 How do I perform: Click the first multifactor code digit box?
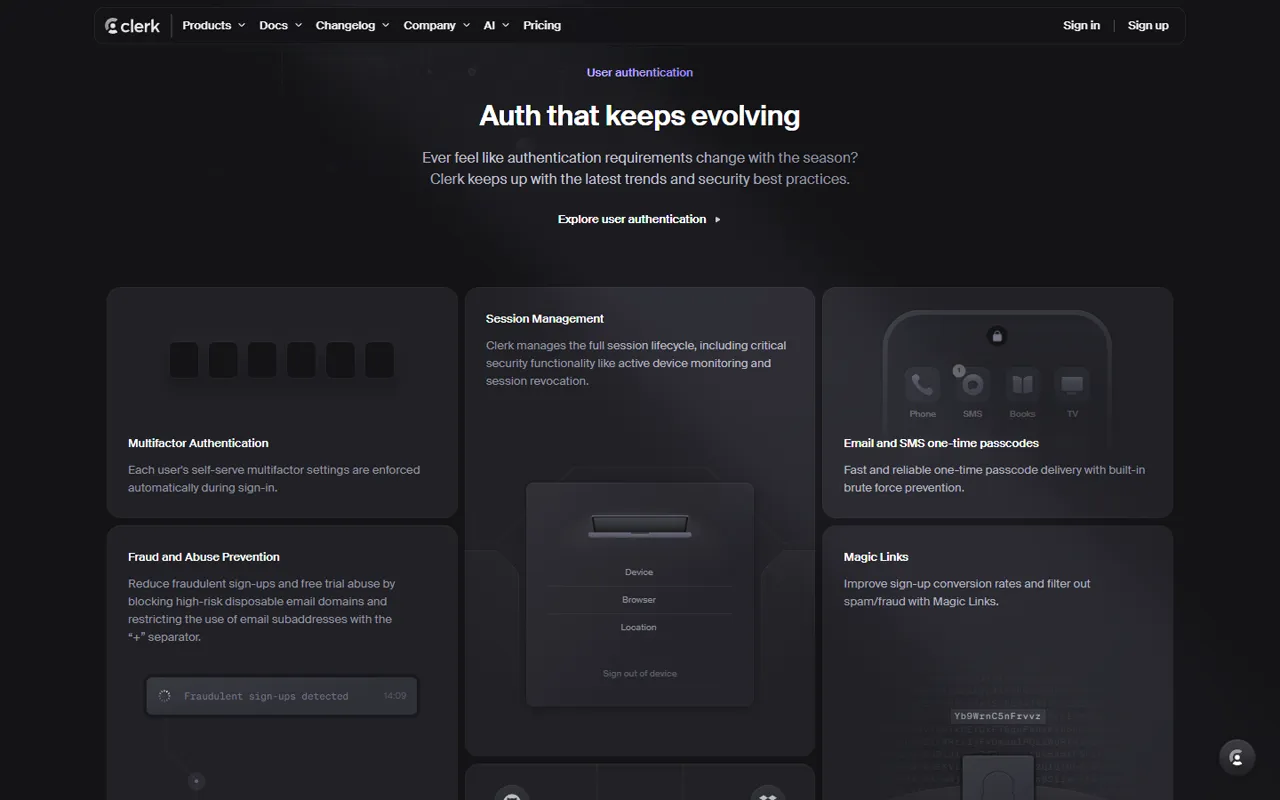183,360
